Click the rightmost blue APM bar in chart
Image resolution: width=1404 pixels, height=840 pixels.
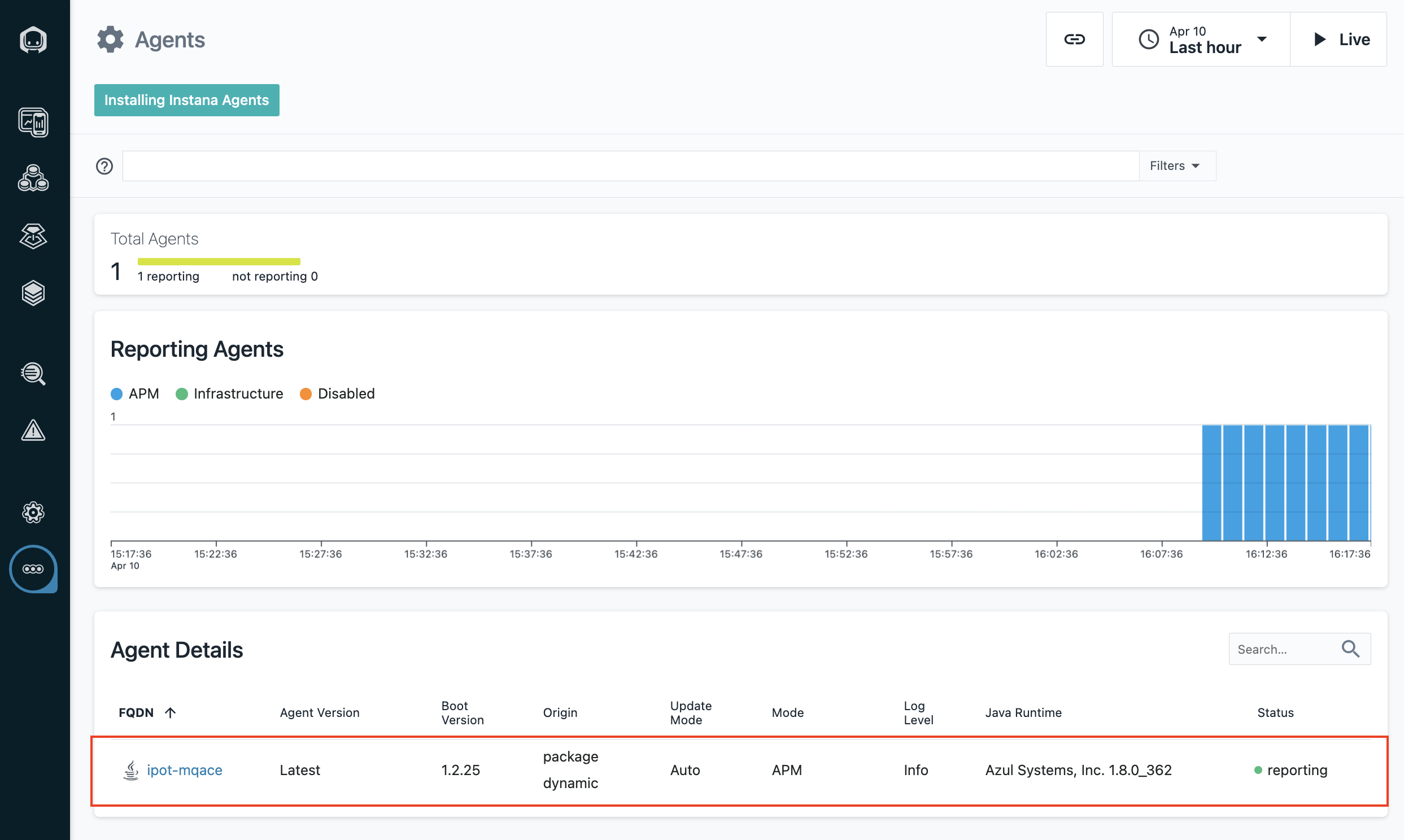[x=1359, y=483]
